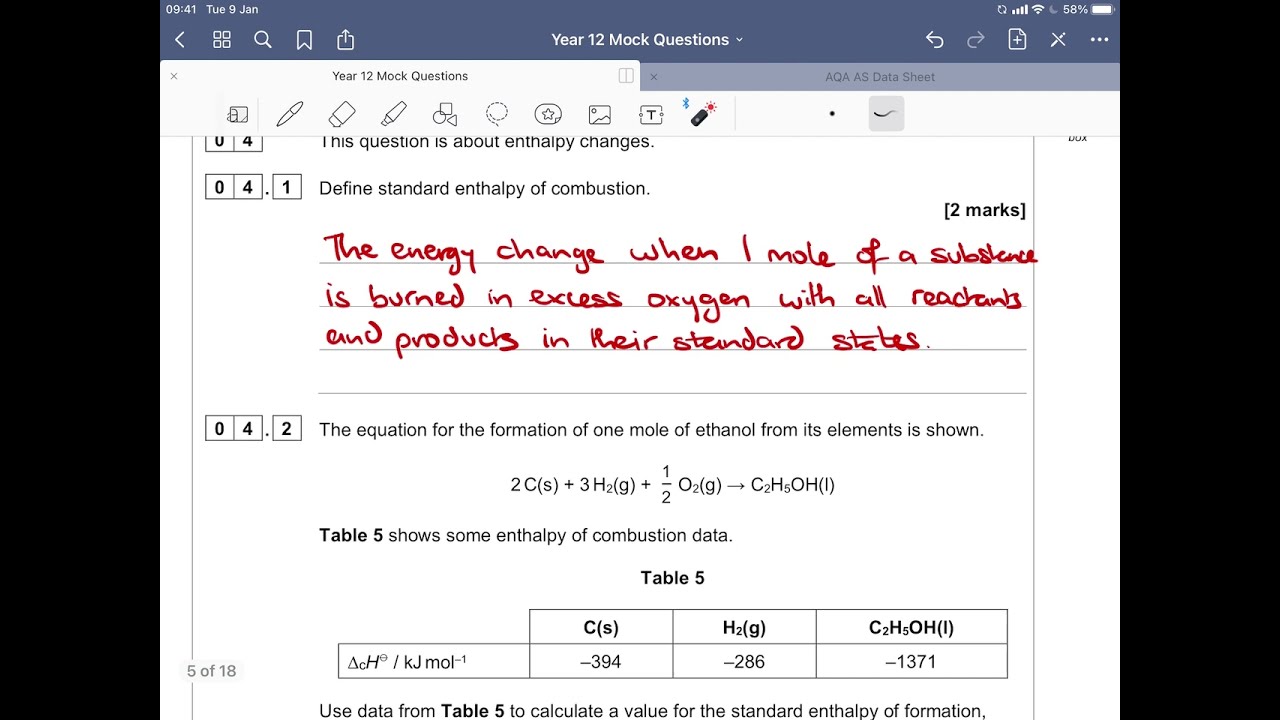Switch to the Year 12 Mock Questions tab
The height and width of the screenshot is (720, 1280).
[x=400, y=76]
